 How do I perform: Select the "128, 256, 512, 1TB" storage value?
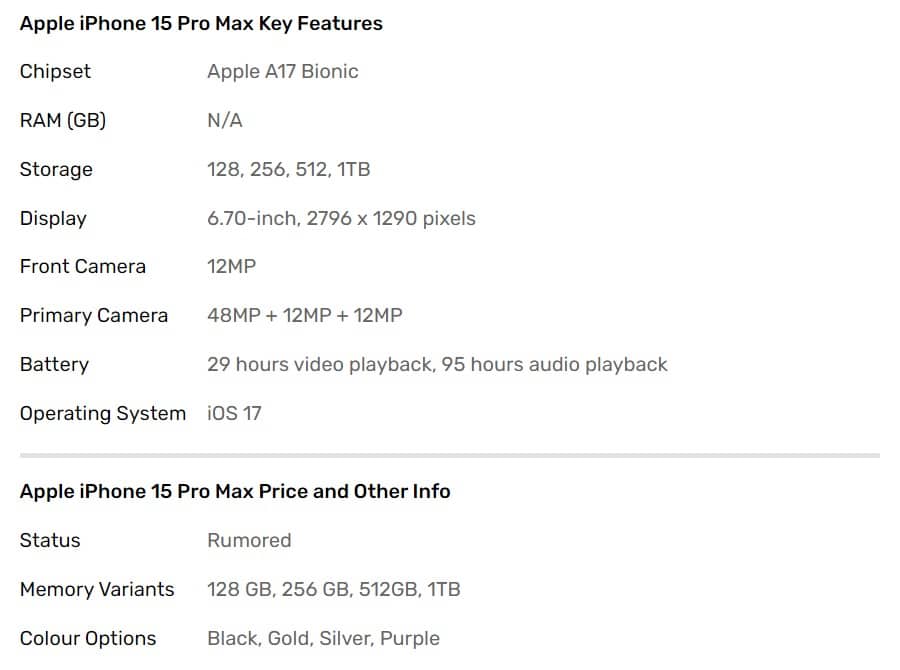[288, 169]
